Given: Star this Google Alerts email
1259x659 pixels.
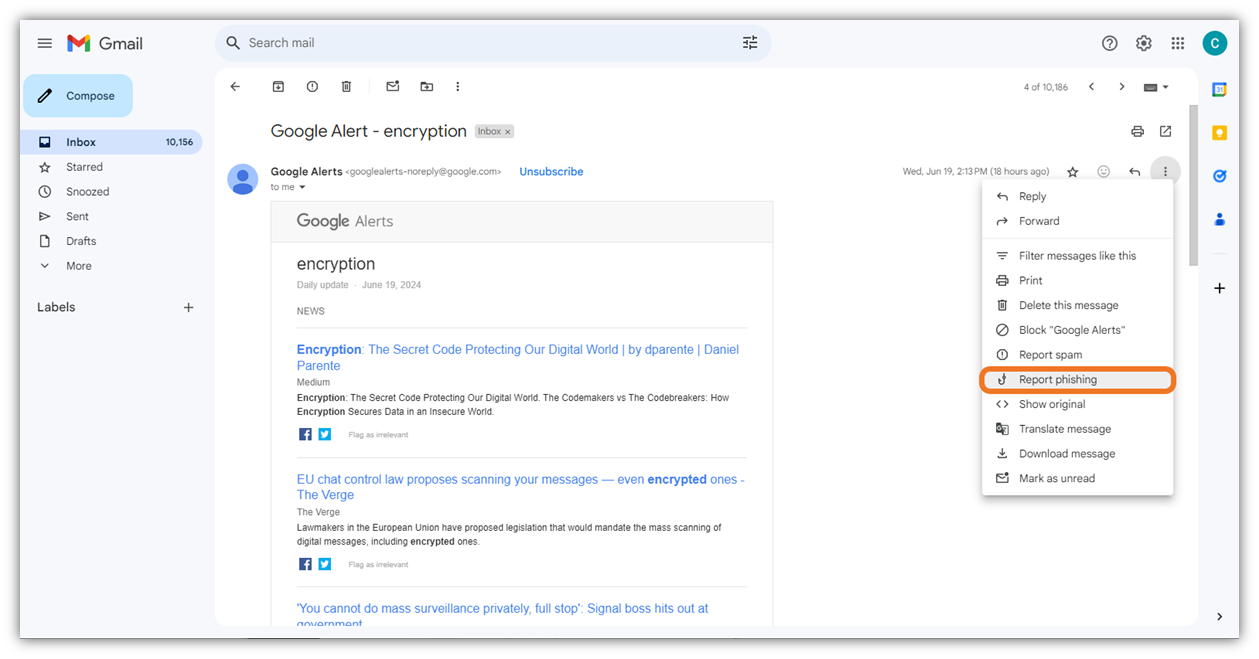Looking at the screenshot, I should click(x=1072, y=171).
